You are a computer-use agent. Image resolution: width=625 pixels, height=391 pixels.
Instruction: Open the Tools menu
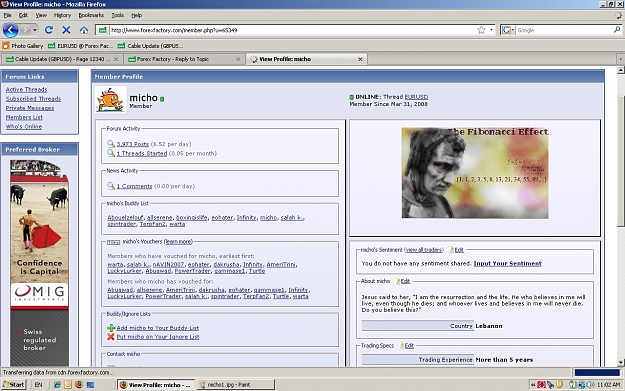[117, 15]
